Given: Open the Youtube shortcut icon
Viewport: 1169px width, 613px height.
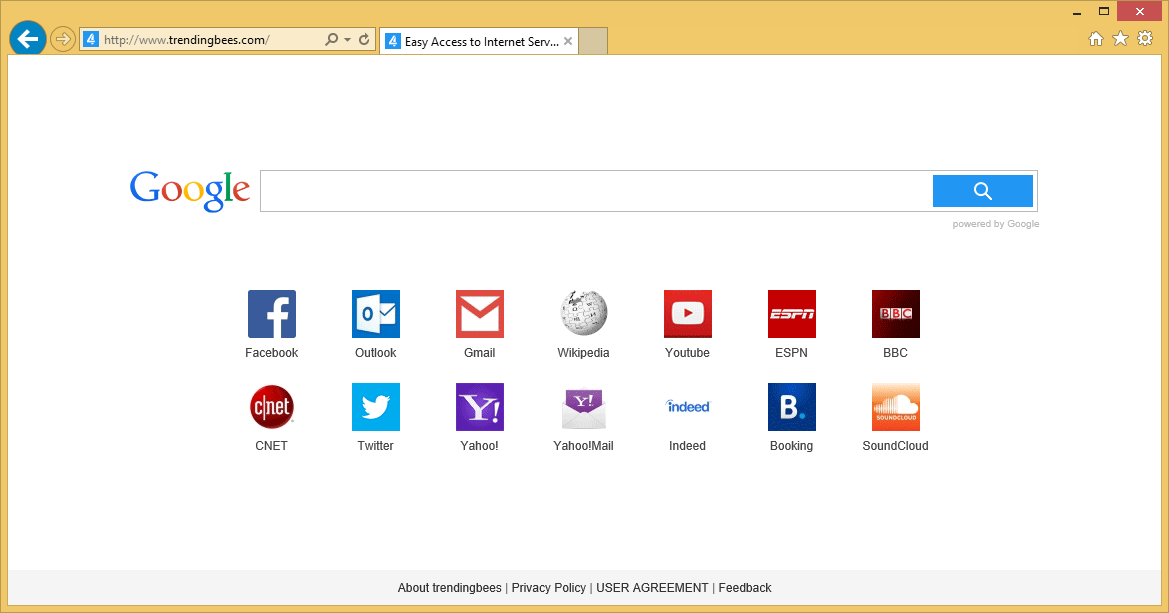Looking at the screenshot, I should 688,314.
